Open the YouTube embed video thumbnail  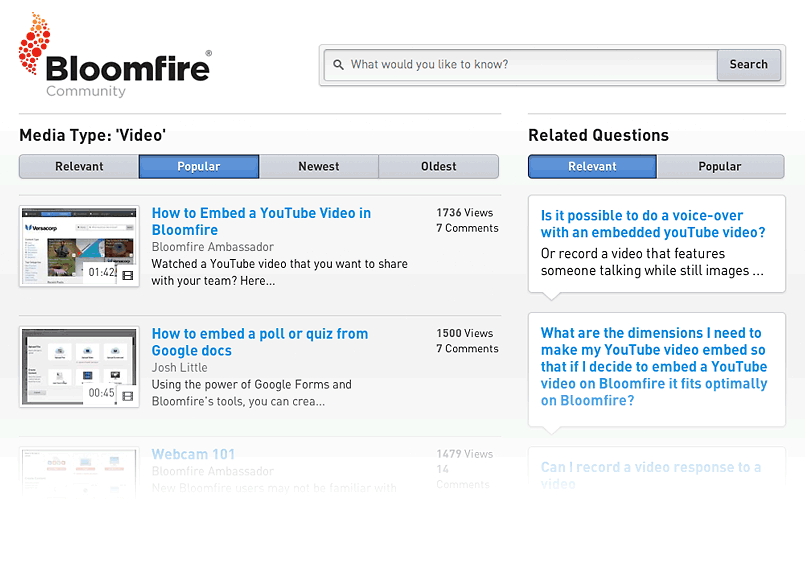(79, 247)
